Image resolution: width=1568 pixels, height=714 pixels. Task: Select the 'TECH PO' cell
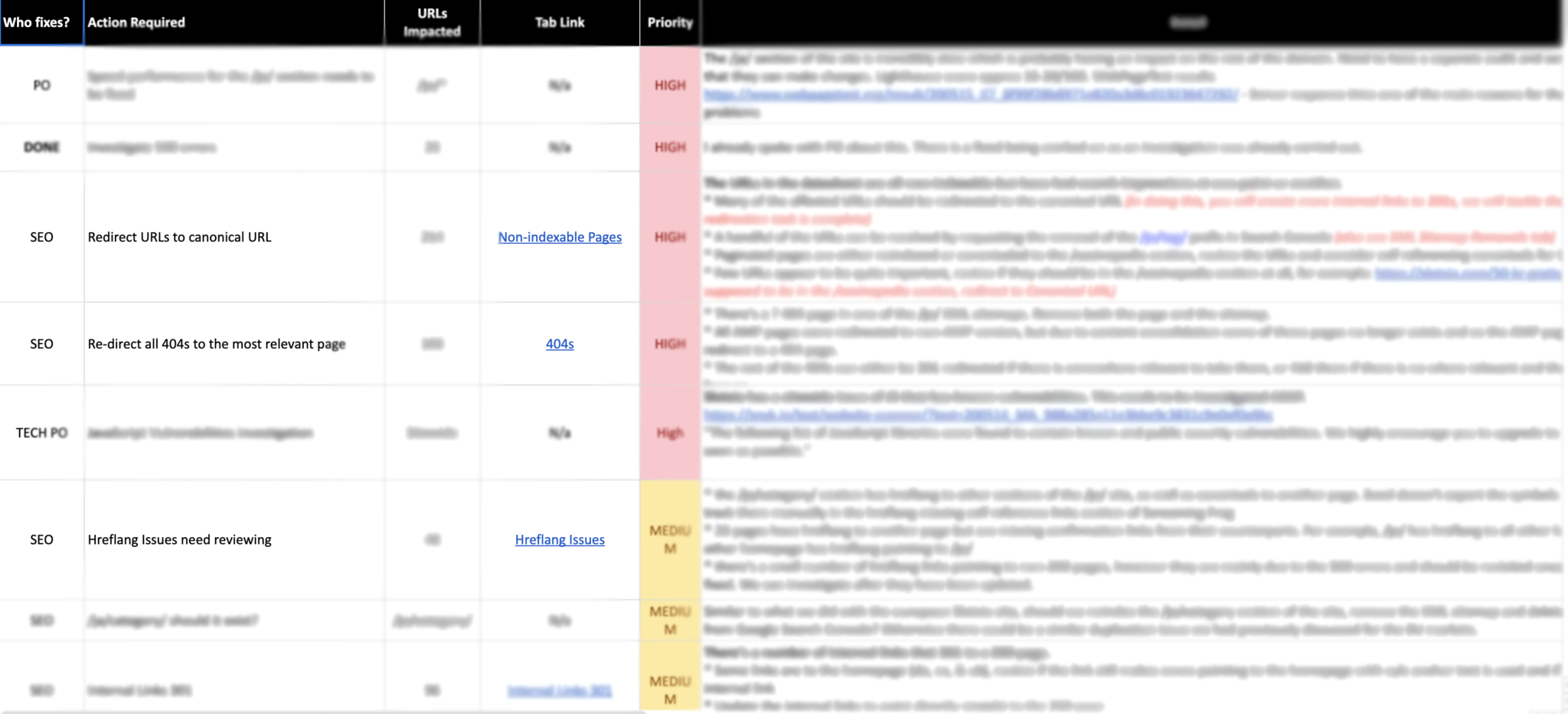(41, 433)
